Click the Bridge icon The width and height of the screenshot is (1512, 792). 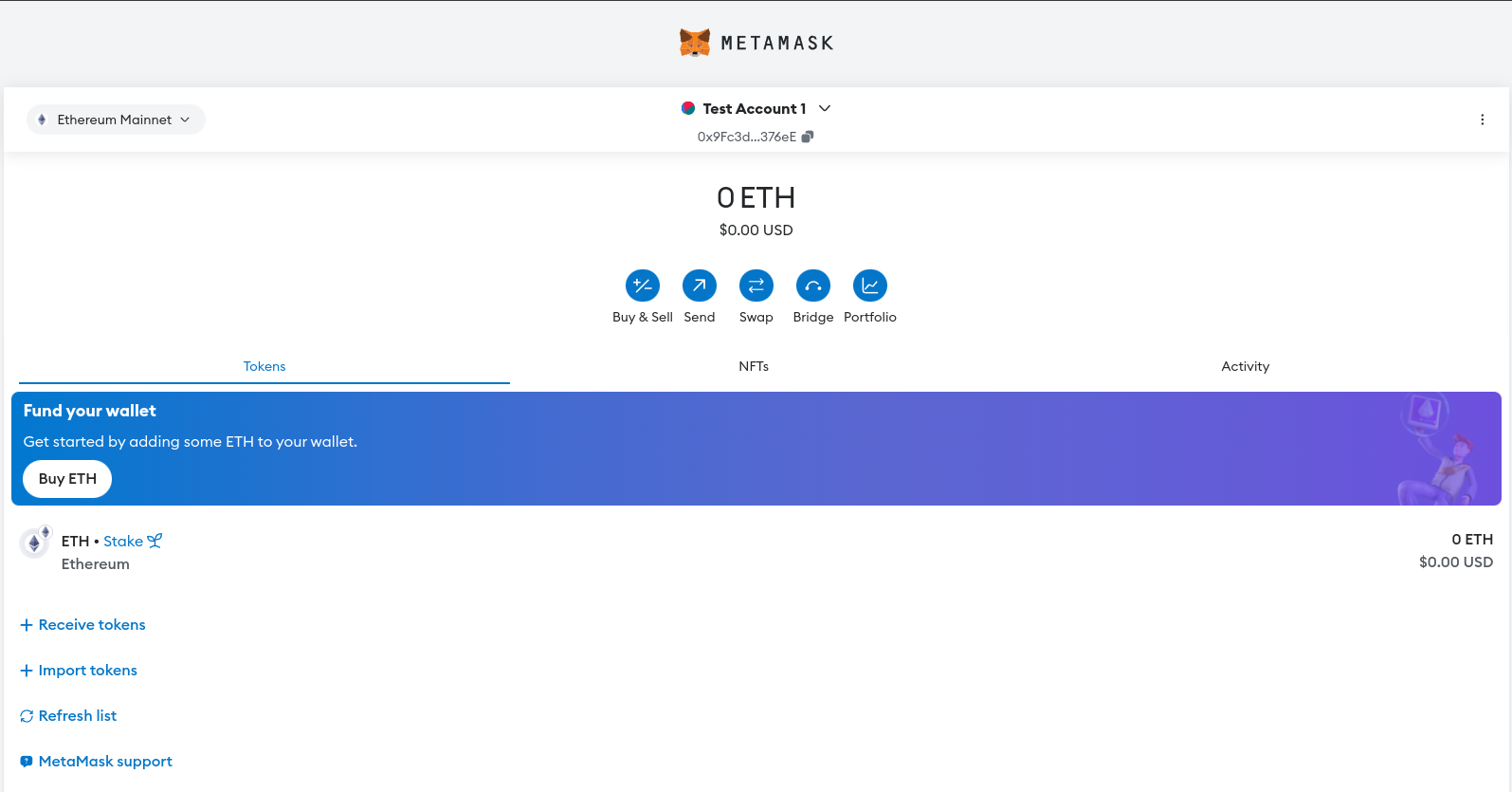click(x=812, y=285)
